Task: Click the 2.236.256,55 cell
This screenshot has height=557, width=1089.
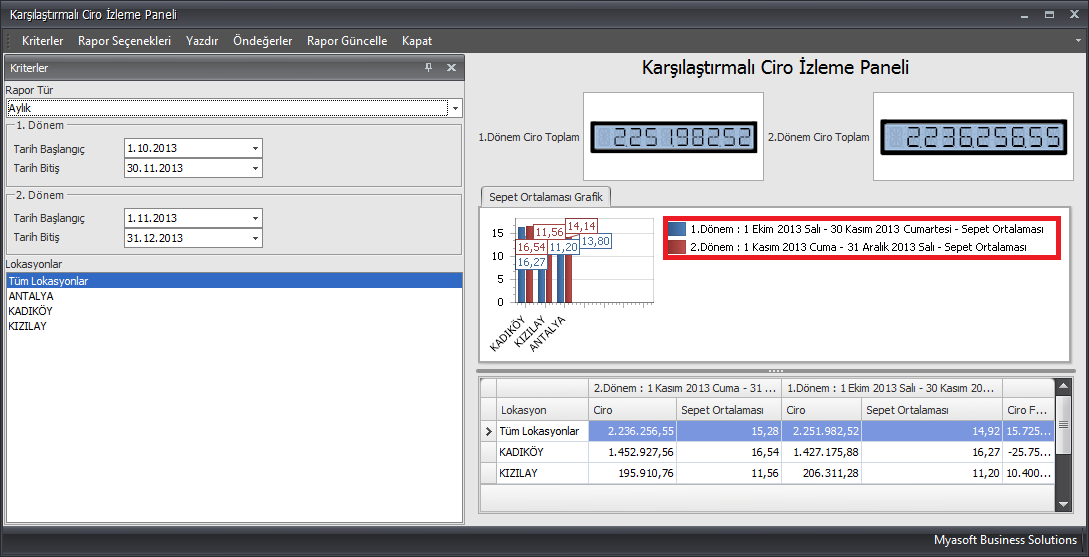Action: pos(632,431)
